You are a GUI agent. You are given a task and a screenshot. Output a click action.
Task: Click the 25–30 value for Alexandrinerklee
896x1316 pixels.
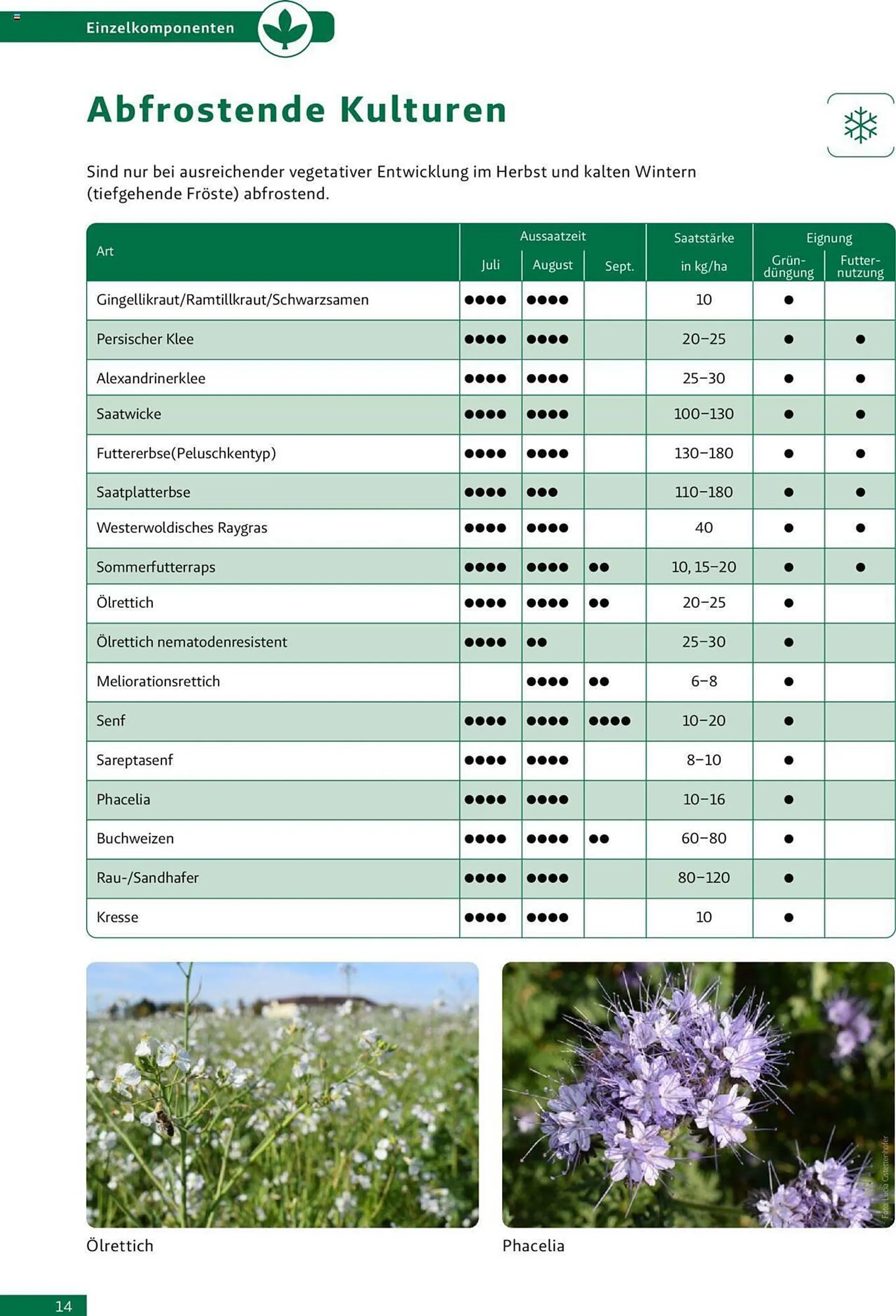coord(704,378)
